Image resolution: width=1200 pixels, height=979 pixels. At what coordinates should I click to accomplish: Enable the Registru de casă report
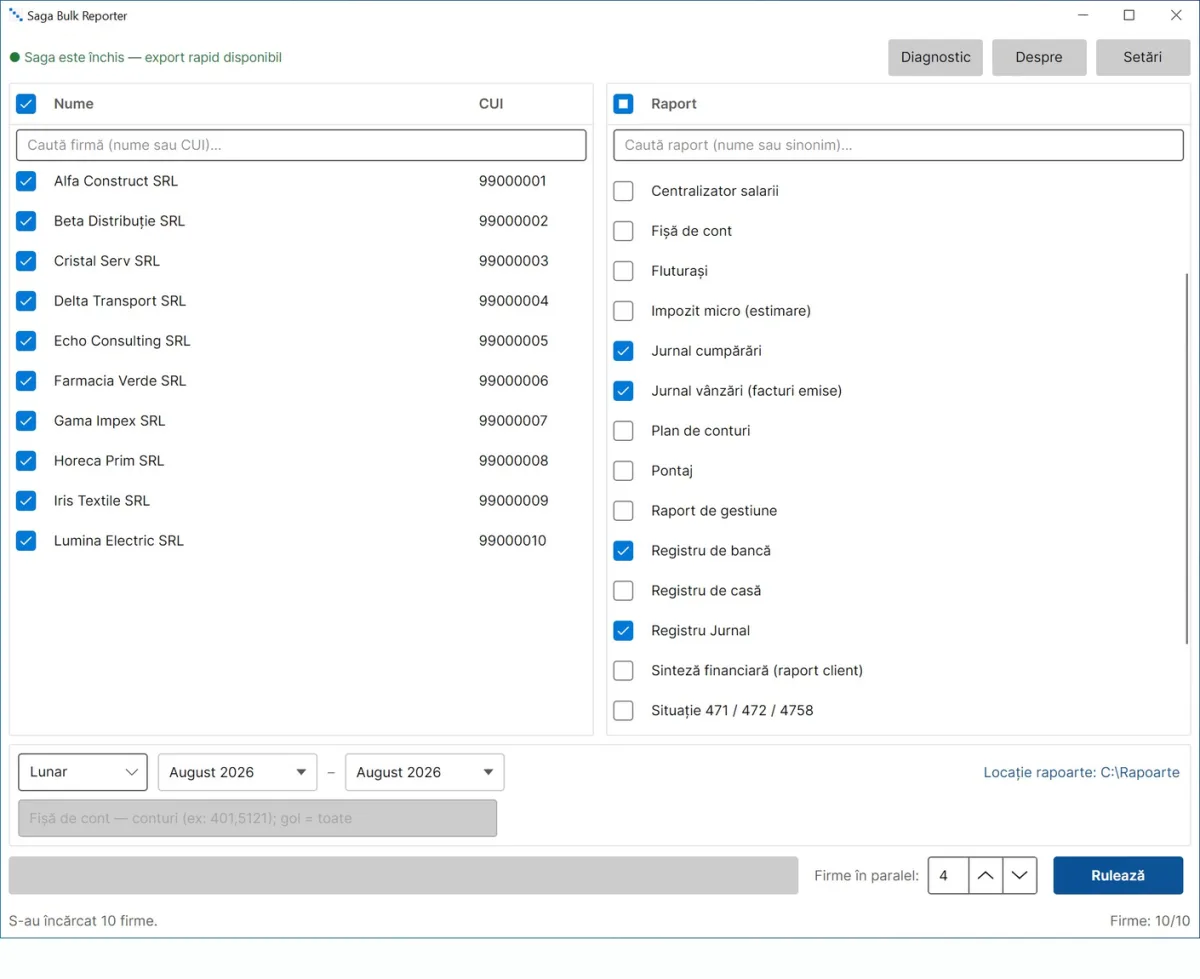[x=623, y=591]
